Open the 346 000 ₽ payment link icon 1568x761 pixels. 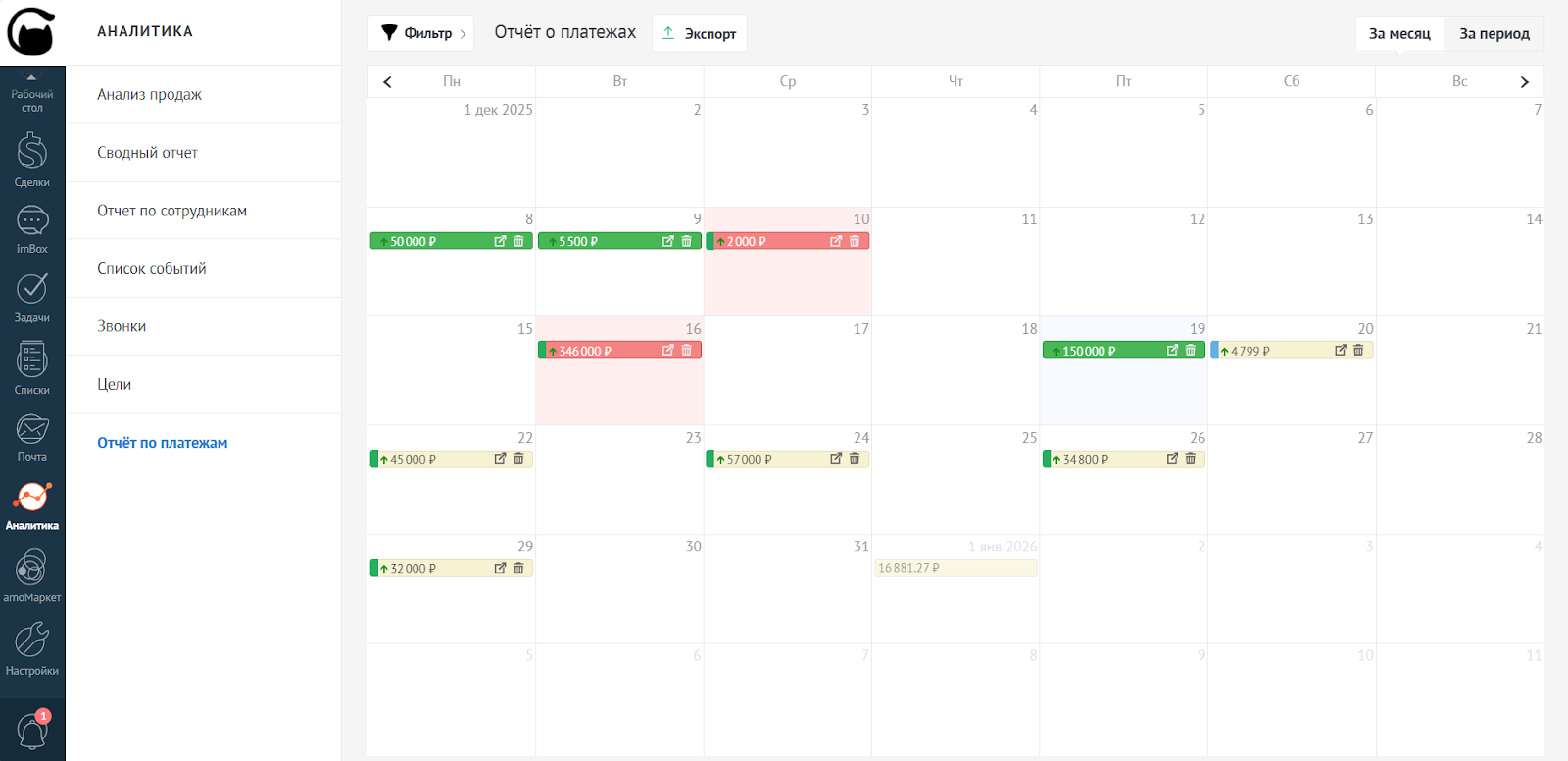point(667,351)
